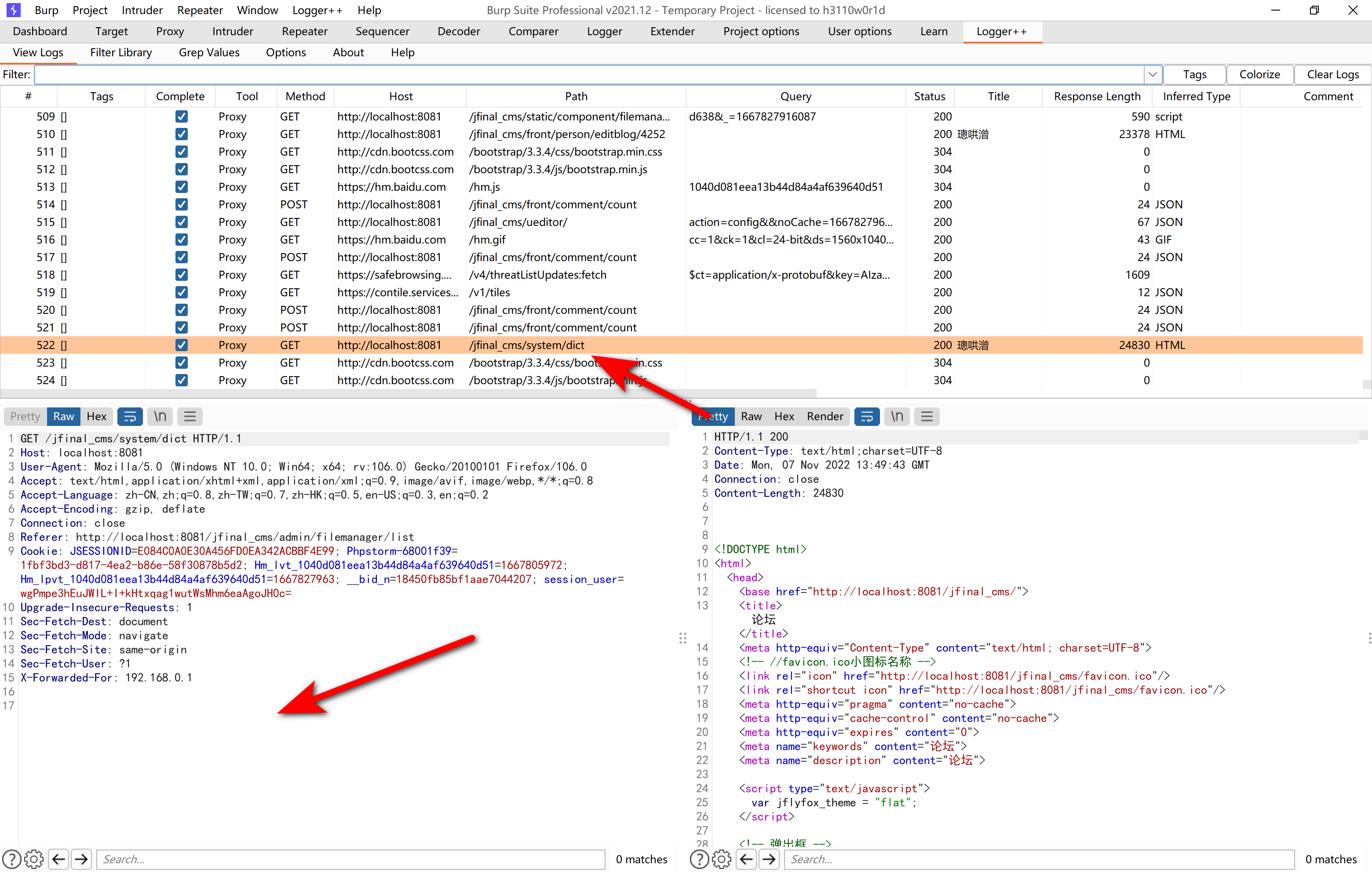
Task: Click request search previous match arrow
Action: click(x=58, y=859)
